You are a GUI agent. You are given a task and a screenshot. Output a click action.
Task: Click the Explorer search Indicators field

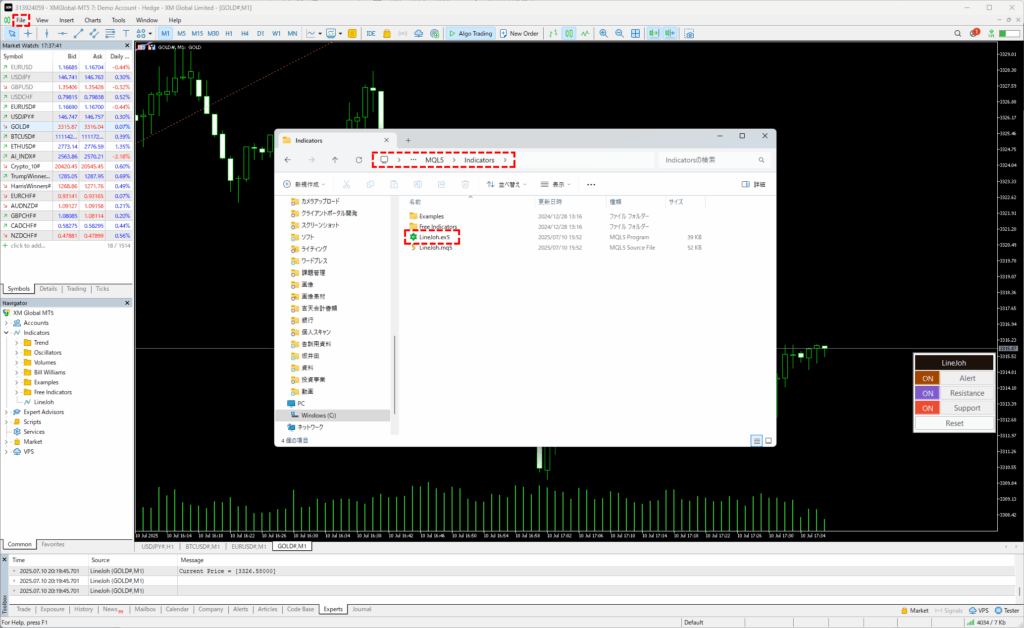[712, 160]
